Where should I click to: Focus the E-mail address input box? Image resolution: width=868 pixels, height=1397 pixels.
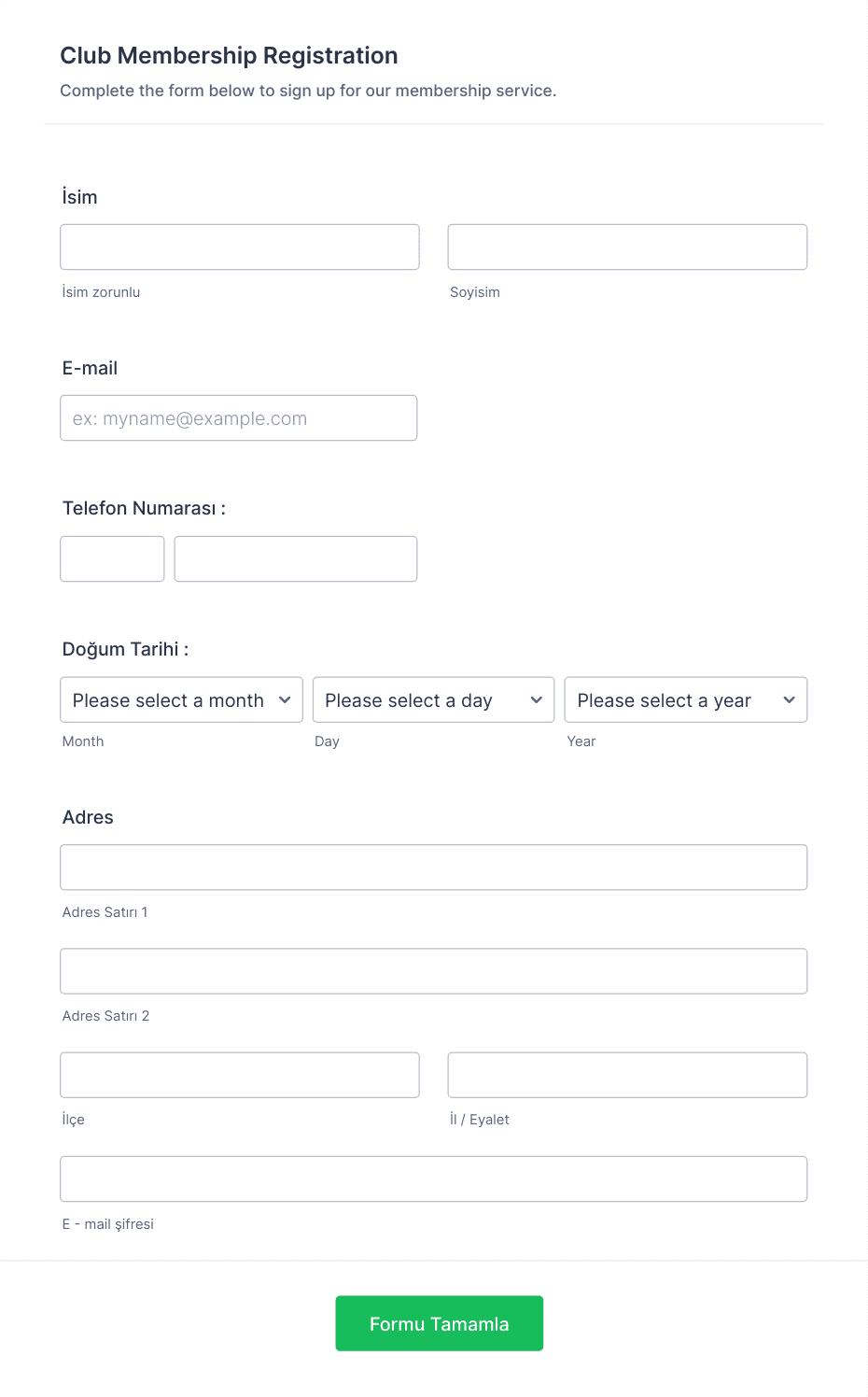pyautogui.click(x=238, y=418)
